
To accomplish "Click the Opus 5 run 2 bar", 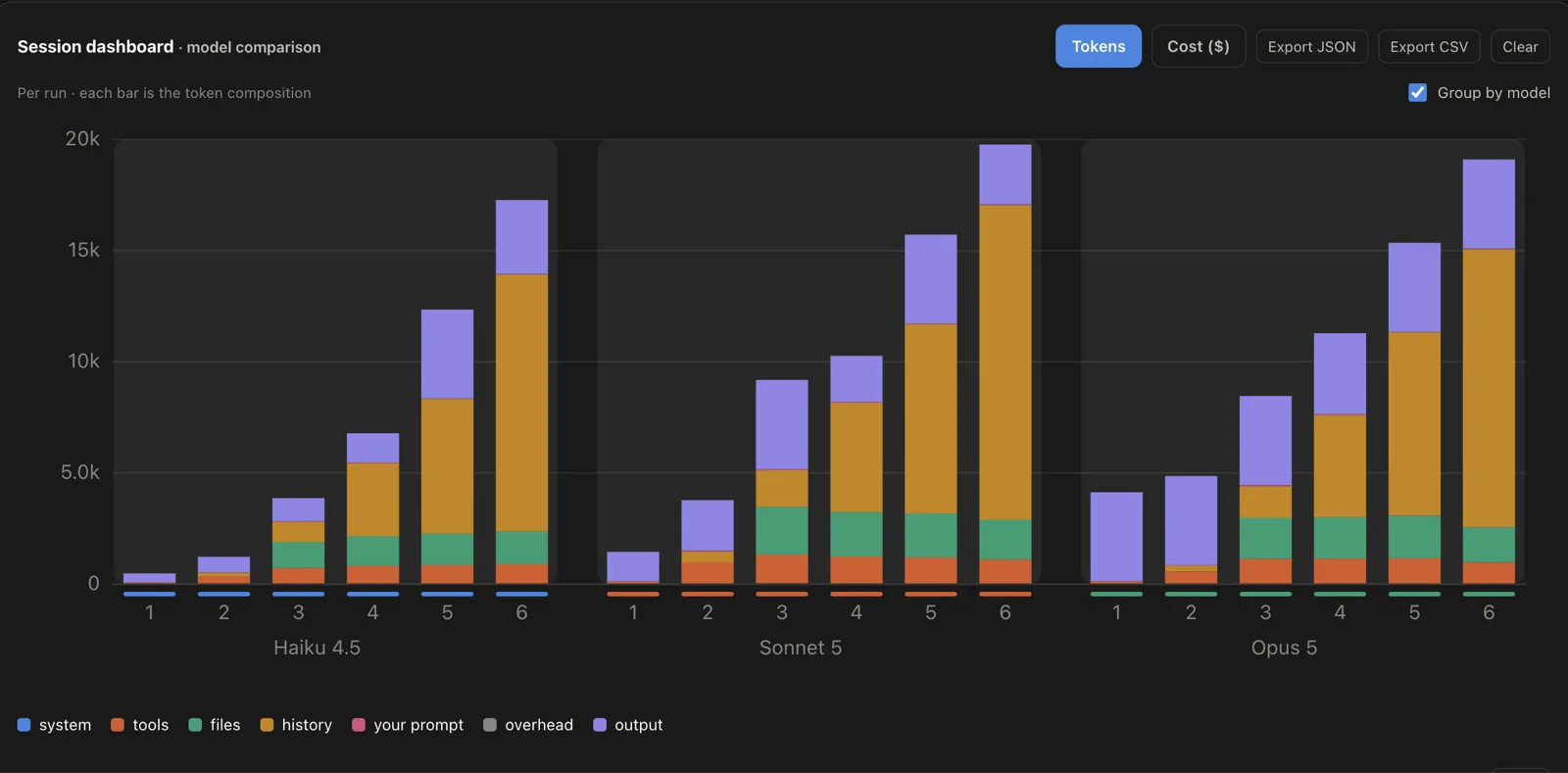I will (1191, 530).
